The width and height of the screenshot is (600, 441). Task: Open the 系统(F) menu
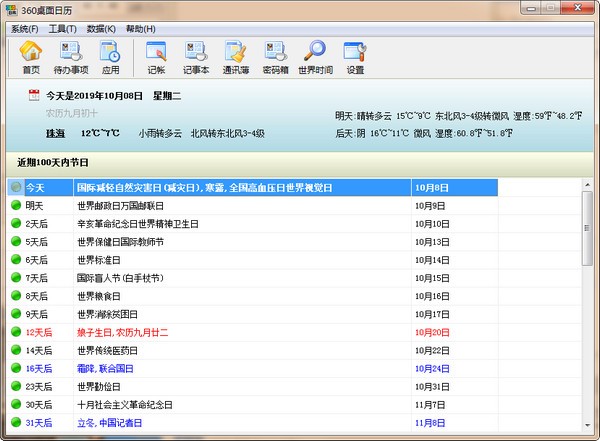[x=24, y=29]
